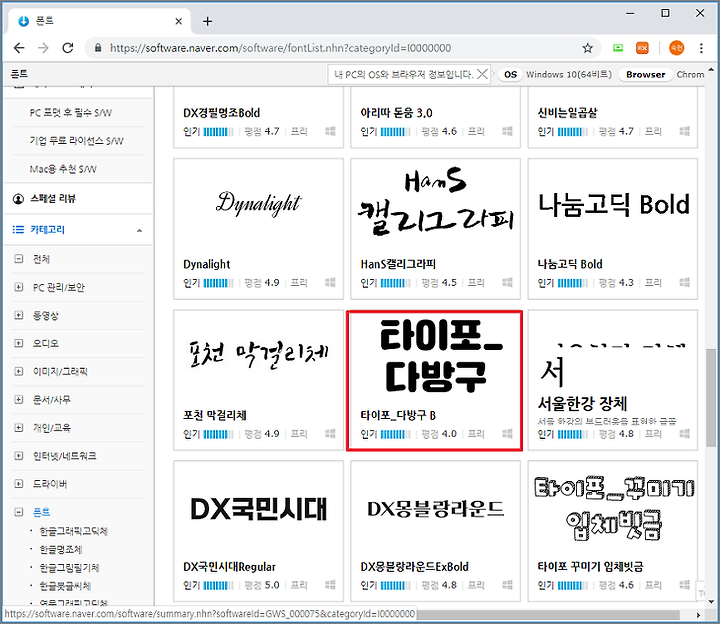720x624 pixels.
Task: Open the DX몽블랑라운드 preview image
Action: tap(435, 509)
